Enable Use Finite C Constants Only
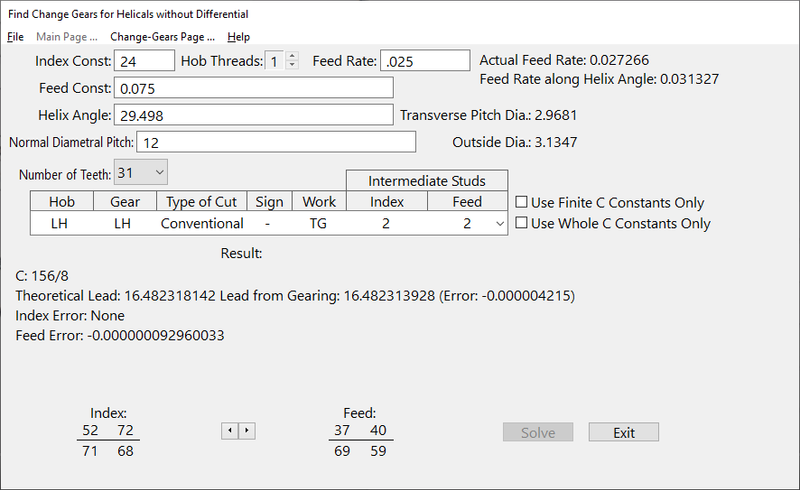This screenshot has width=800, height=490. coord(522,203)
